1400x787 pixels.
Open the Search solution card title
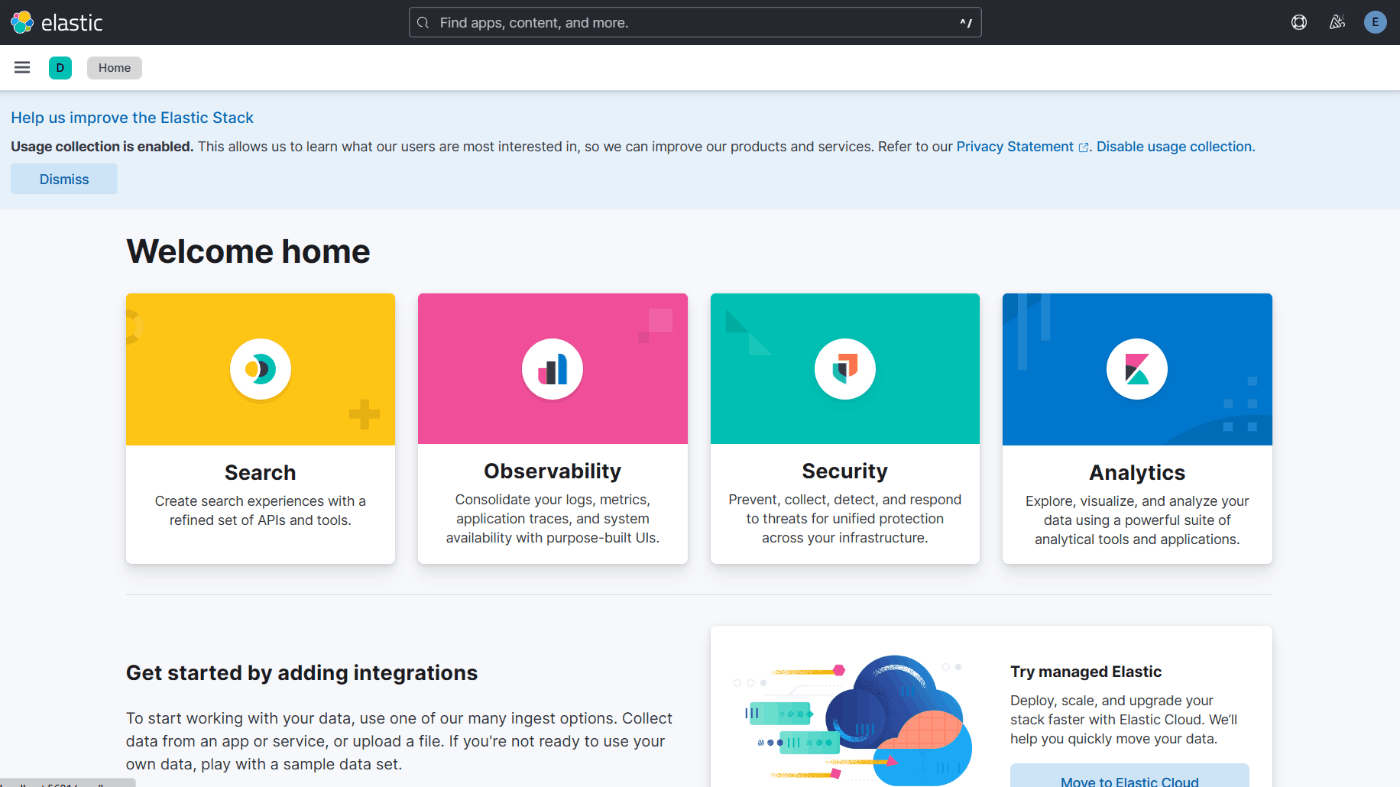pyautogui.click(x=260, y=472)
